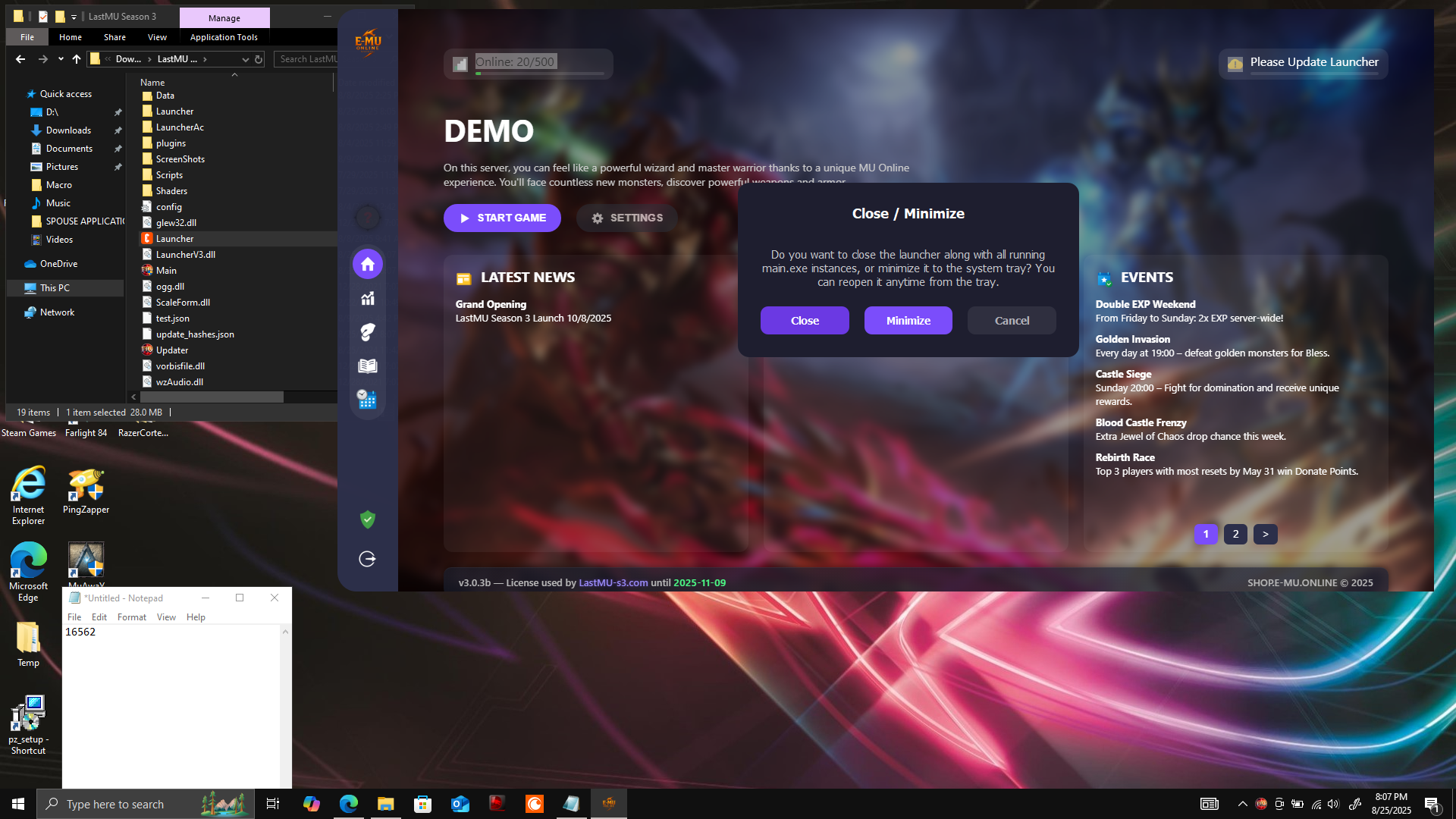Open the event calendar icon in sidebar
Image resolution: width=1456 pixels, height=819 pixels.
pyautogui.click(x=368, y=399)
